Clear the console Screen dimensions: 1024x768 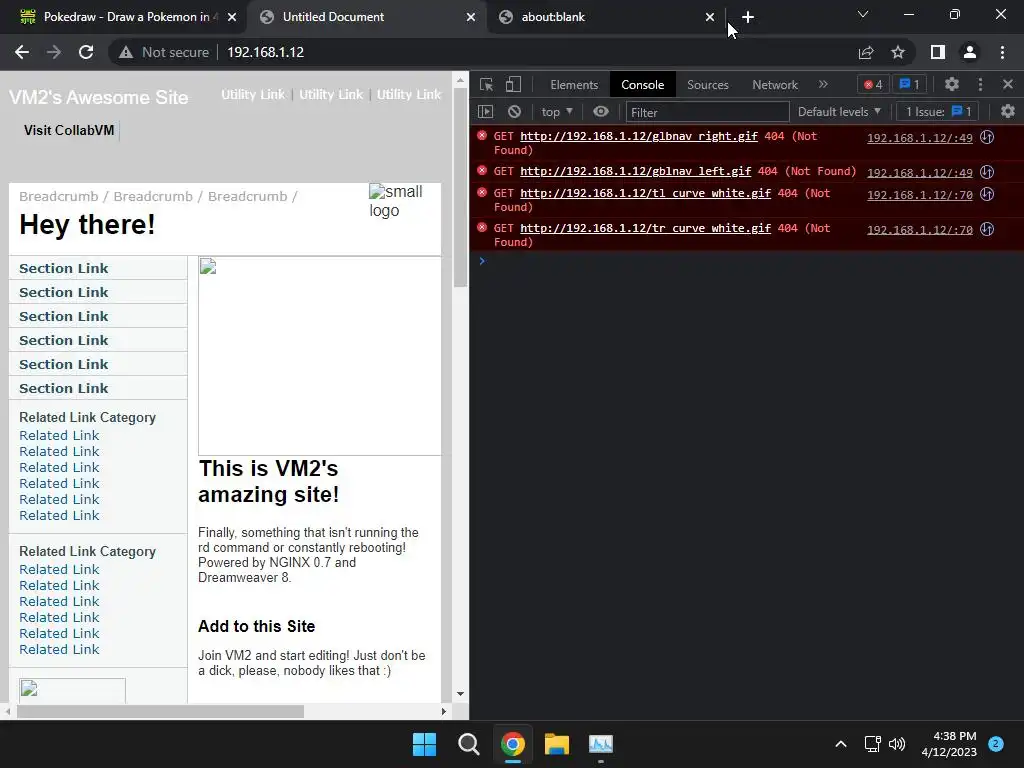coord(515,112)
